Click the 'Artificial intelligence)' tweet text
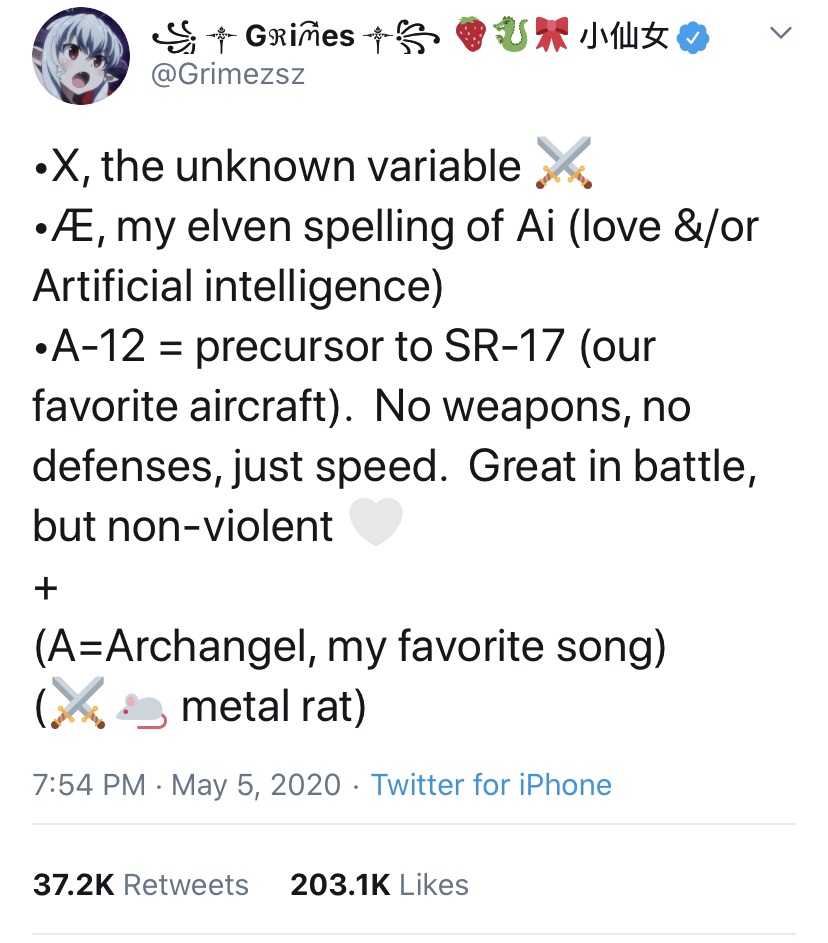This screenshot has width=828, height=943. (237, 287)
